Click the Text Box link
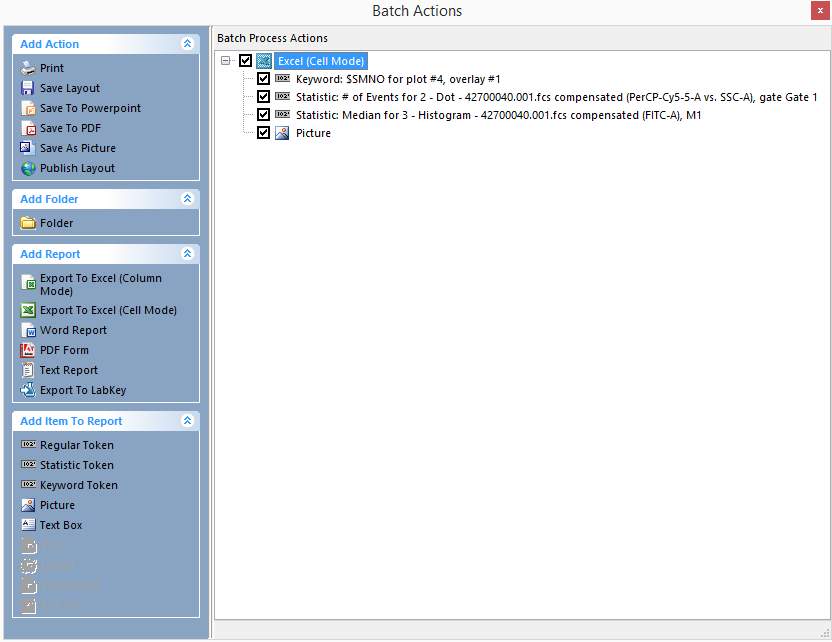Viewport: 832px width, 642px height. [61, 525]
